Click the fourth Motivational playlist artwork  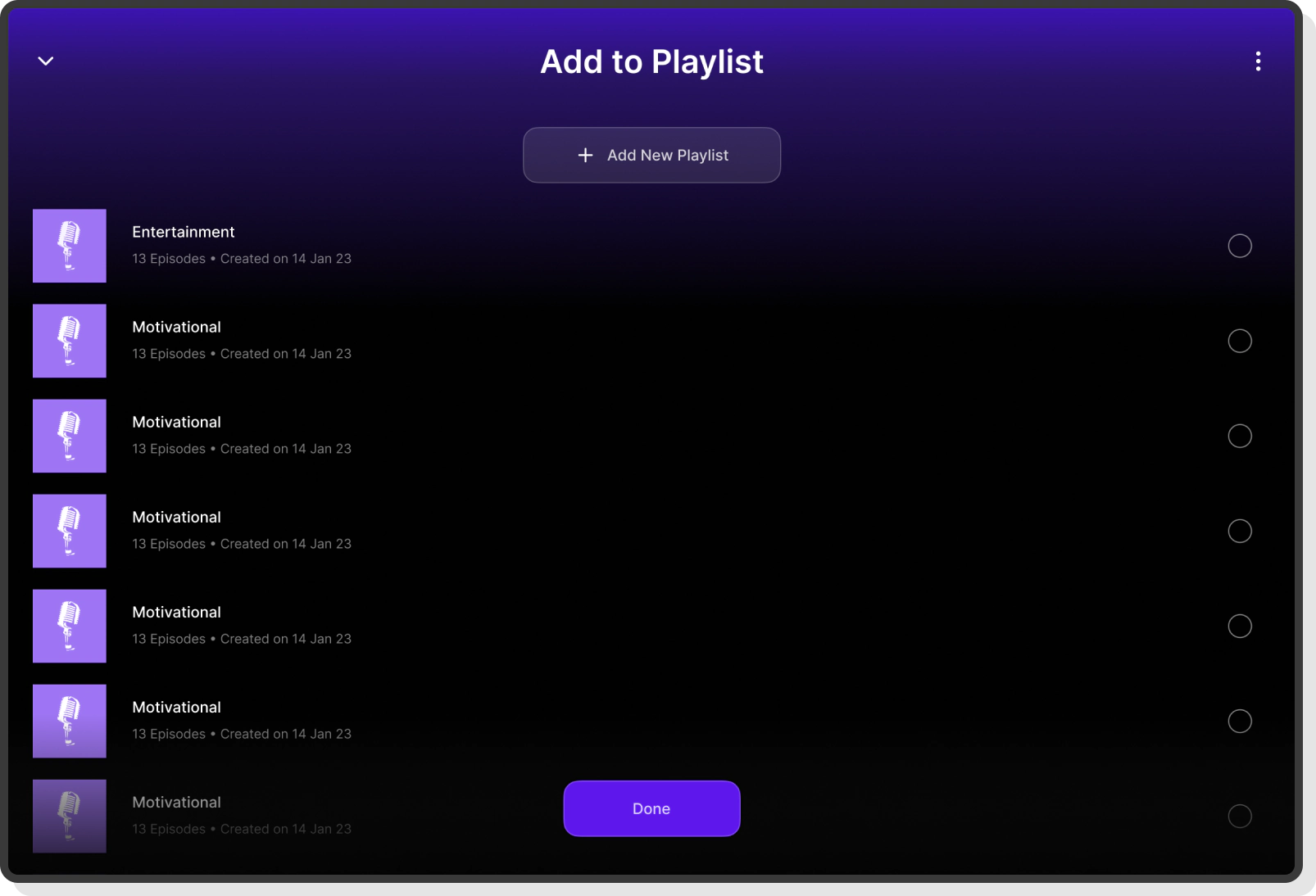(x=69, y=626)
